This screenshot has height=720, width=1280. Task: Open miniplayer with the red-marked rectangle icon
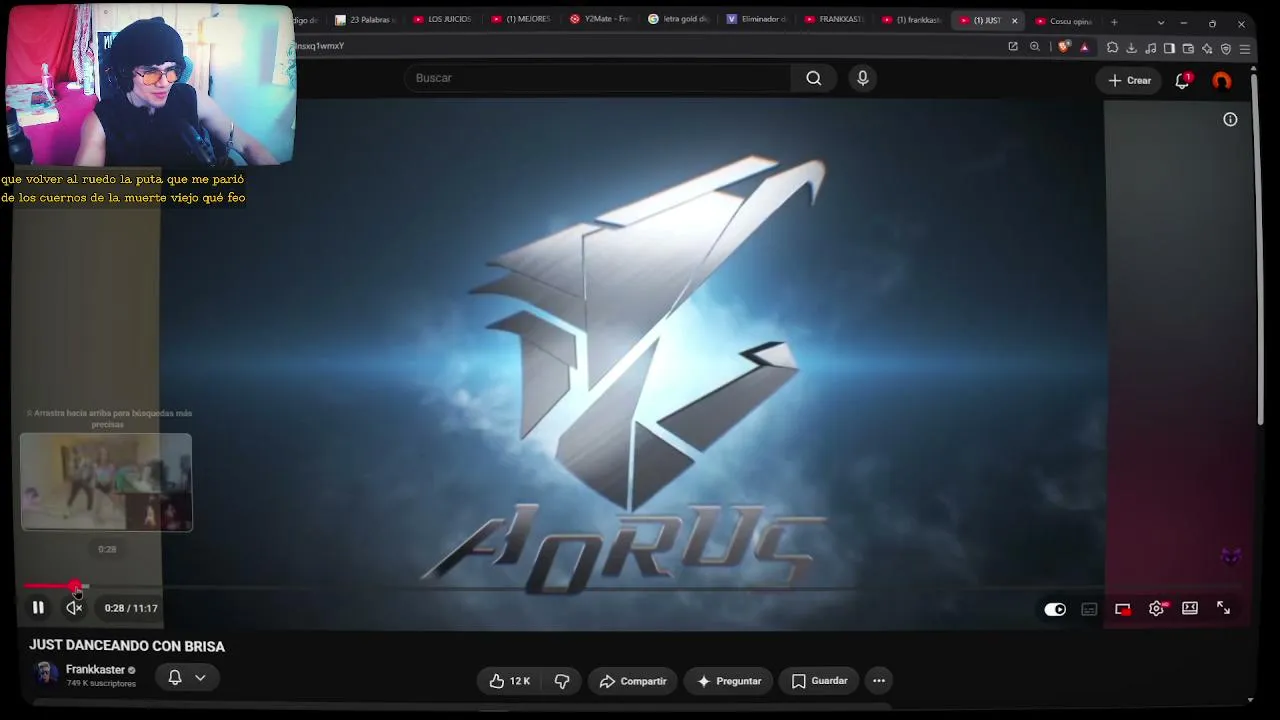click(x=1123, y=609)
